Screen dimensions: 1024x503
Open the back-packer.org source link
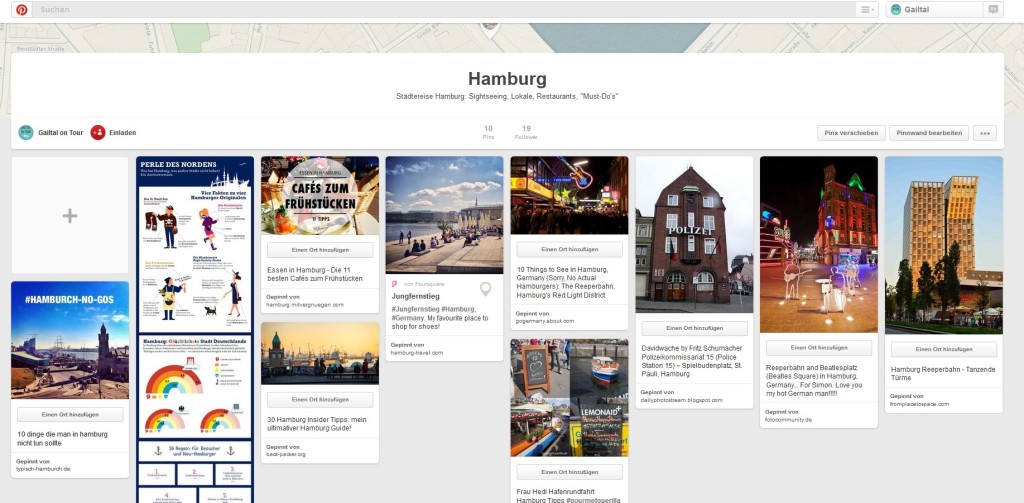click(286, 454)
